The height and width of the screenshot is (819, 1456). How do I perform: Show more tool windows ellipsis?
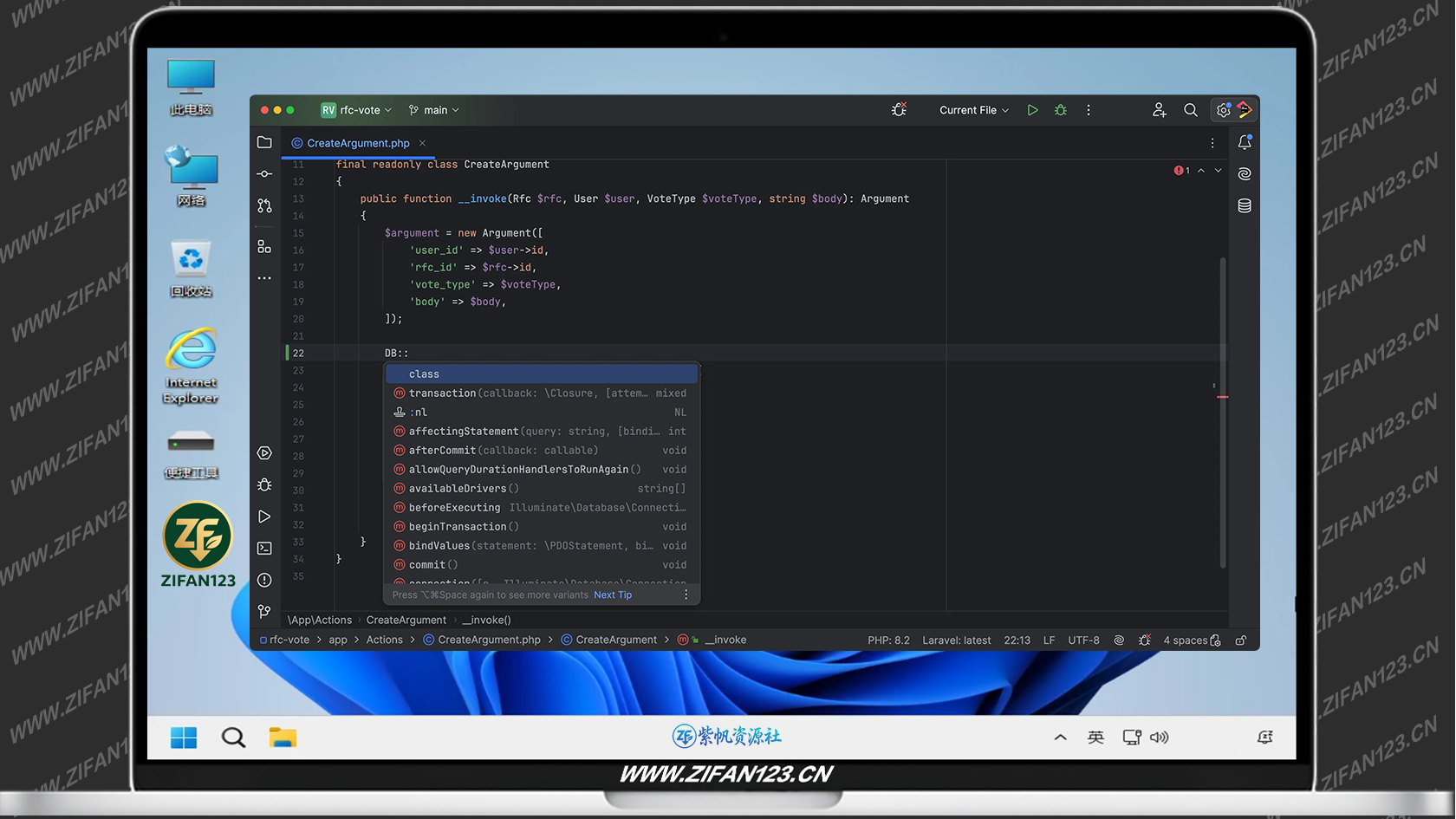pyautogui.click(x=264, y=278)
